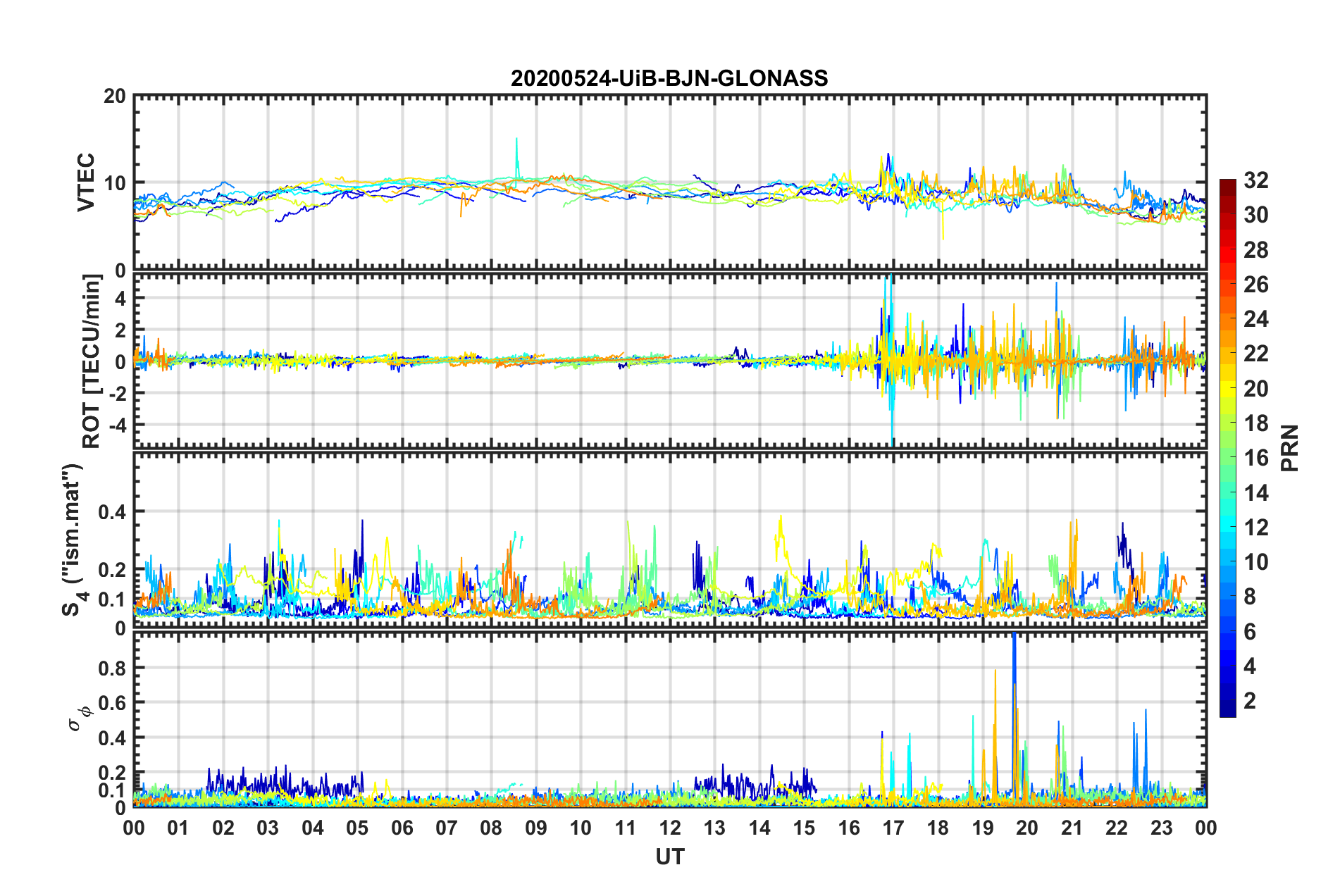Screen dimensions: 1340x896
Task: Click colorbar tick value 10
Action: pyautogui.click(x=1256, y=562)
